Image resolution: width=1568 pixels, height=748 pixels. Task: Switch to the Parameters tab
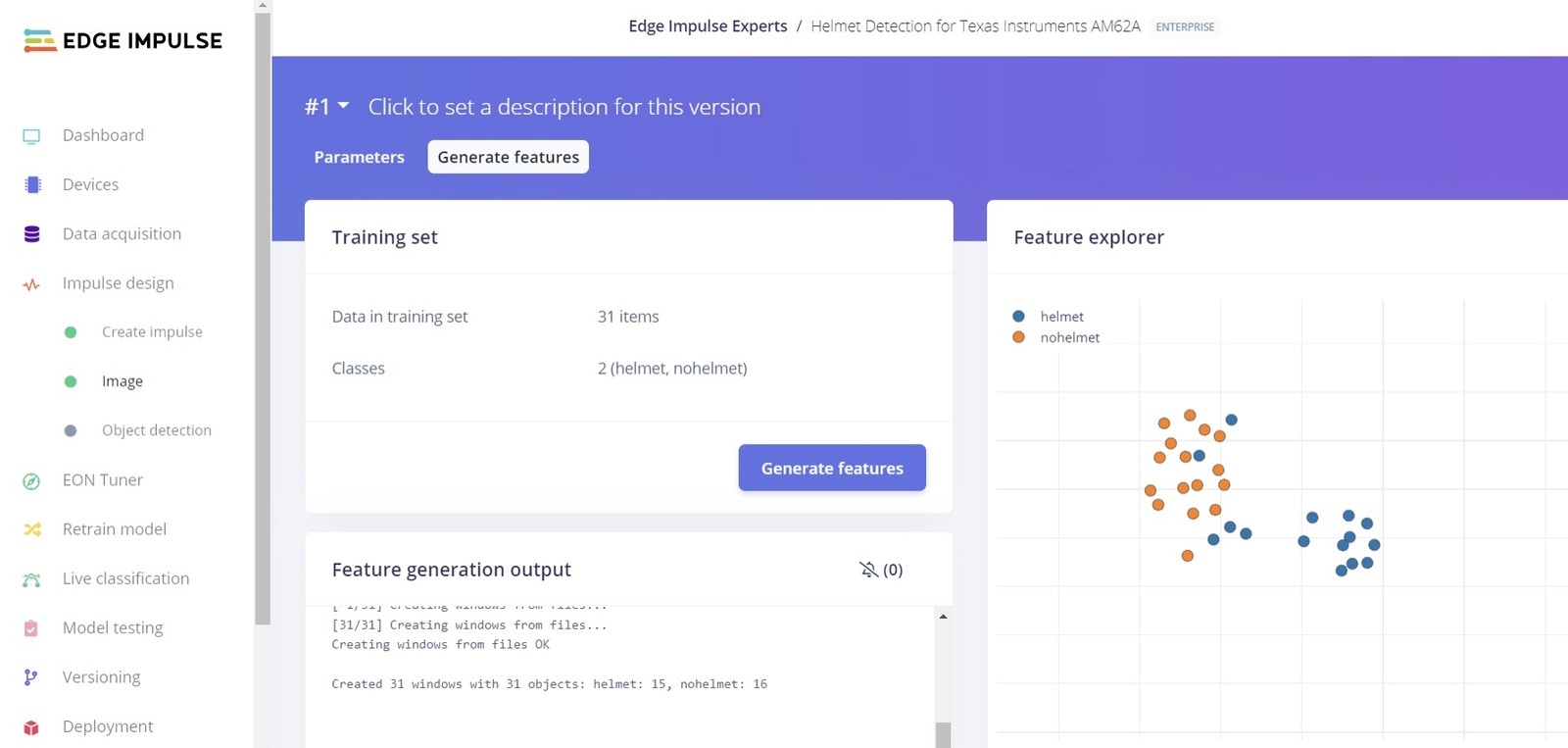coord(359,157)
